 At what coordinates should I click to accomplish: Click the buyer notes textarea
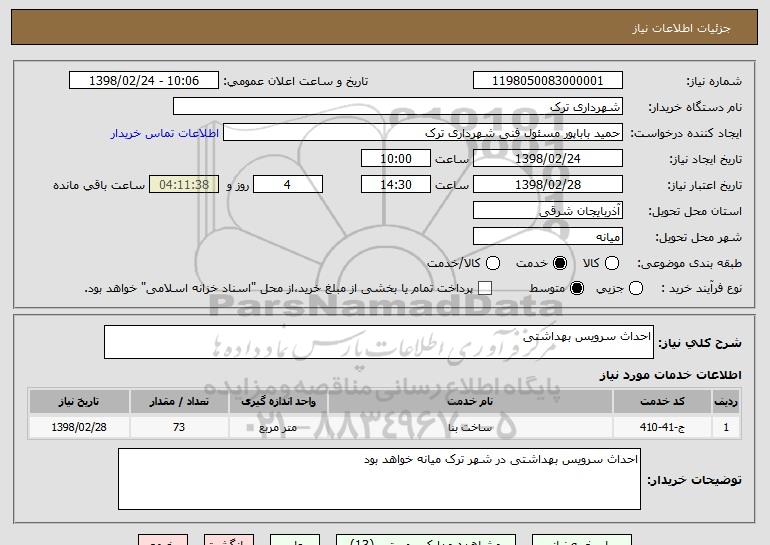(379, 479)
